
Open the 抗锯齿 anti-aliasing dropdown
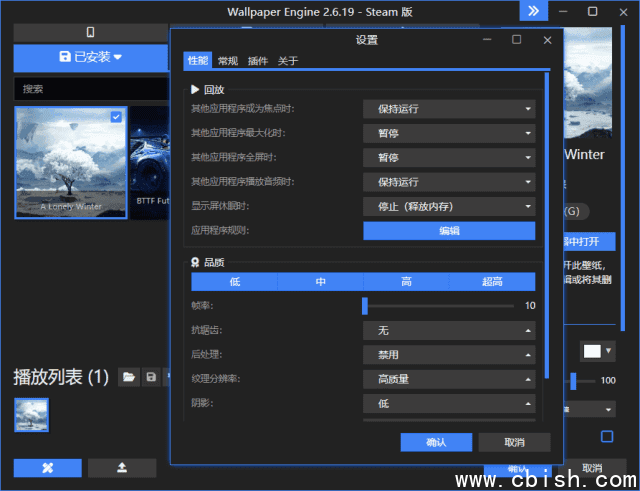(448, 330)
